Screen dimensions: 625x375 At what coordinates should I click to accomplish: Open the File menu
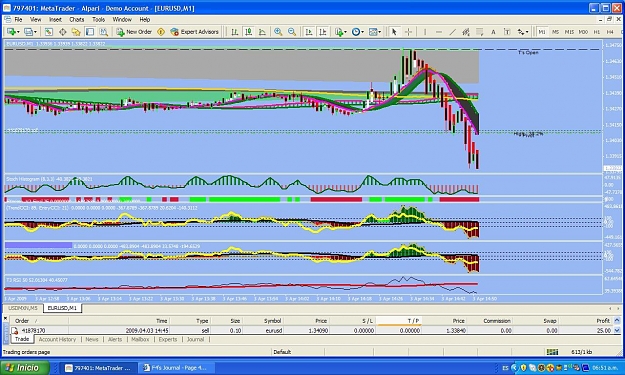point(18,20)
